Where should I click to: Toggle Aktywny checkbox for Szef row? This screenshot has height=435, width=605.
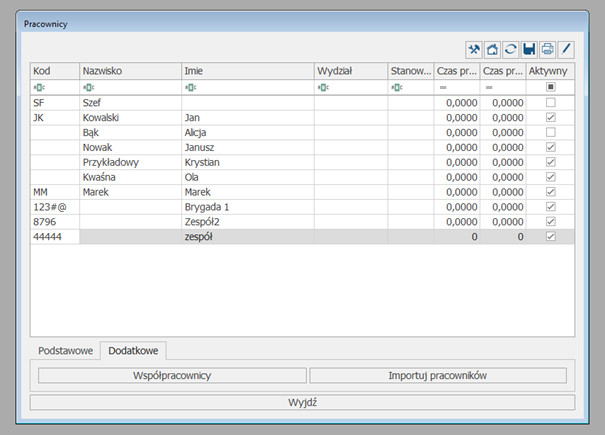click(551, 102)
